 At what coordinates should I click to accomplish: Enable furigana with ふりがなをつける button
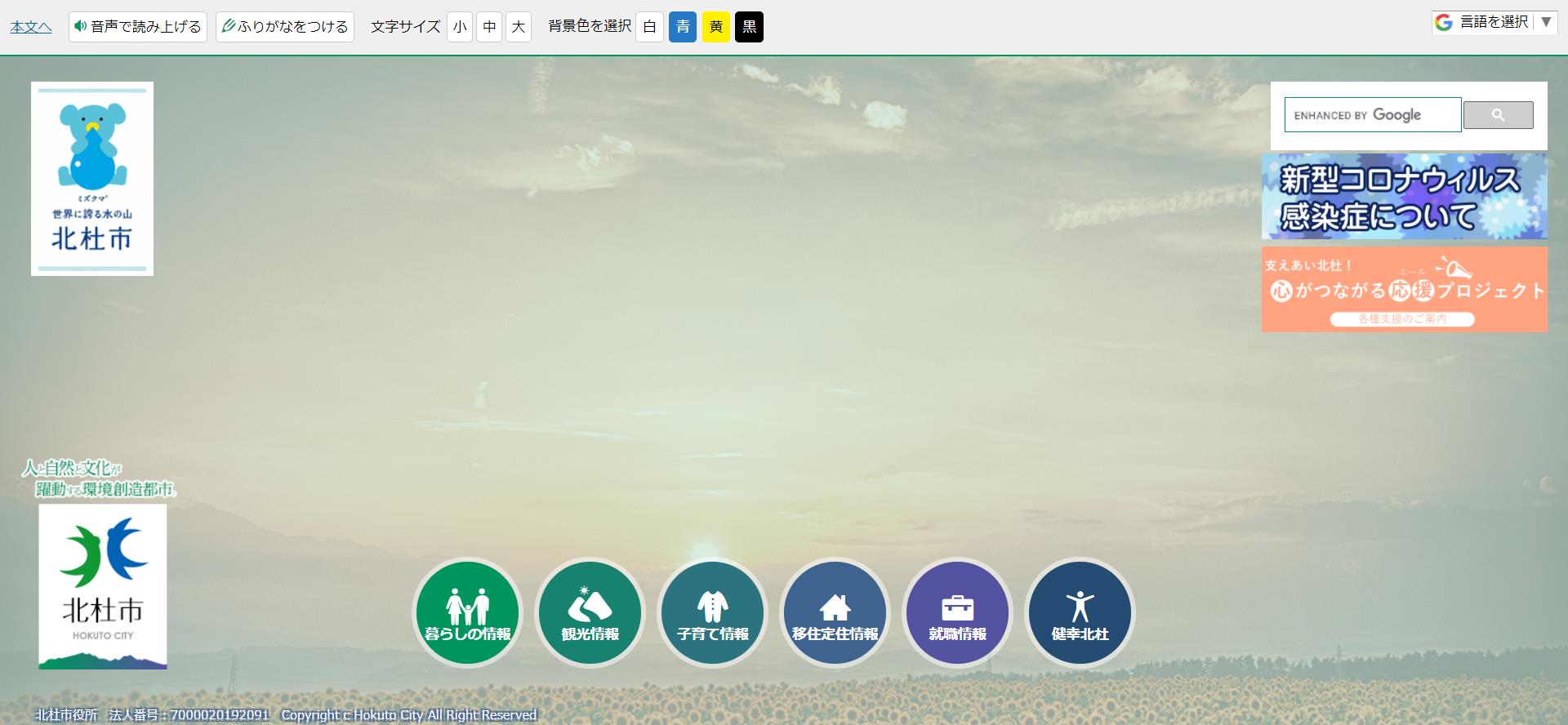coord(285,27)
